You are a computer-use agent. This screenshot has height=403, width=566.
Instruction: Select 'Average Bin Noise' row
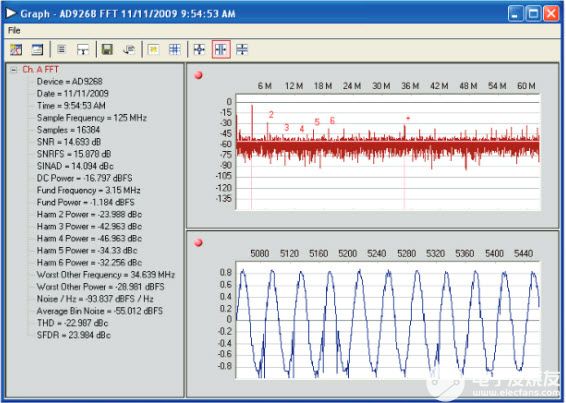pyautogui.click(x=100, y=311)
